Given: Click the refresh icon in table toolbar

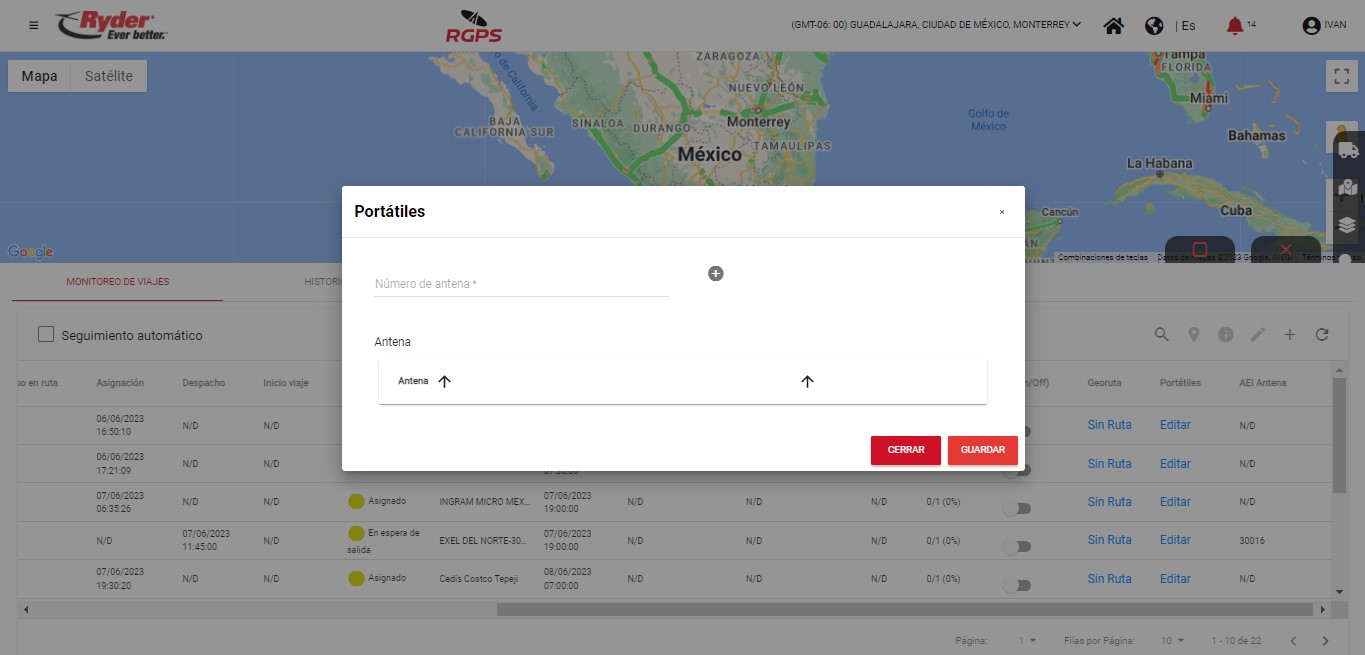Looking at the screenshot, I should [x=1322, y=335].
